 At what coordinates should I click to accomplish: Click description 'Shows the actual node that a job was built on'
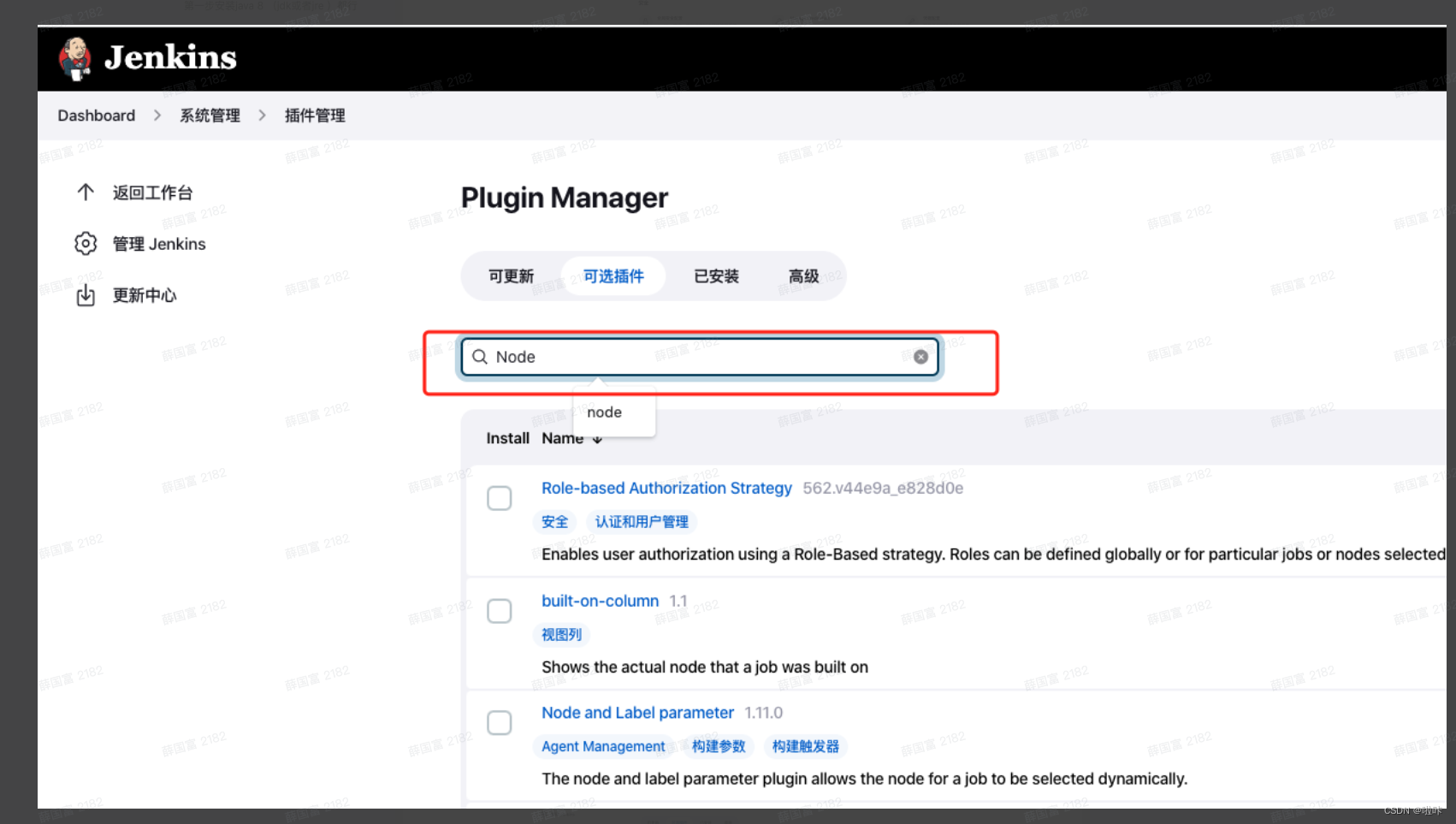pyautogui.click(x=705, y=667)
